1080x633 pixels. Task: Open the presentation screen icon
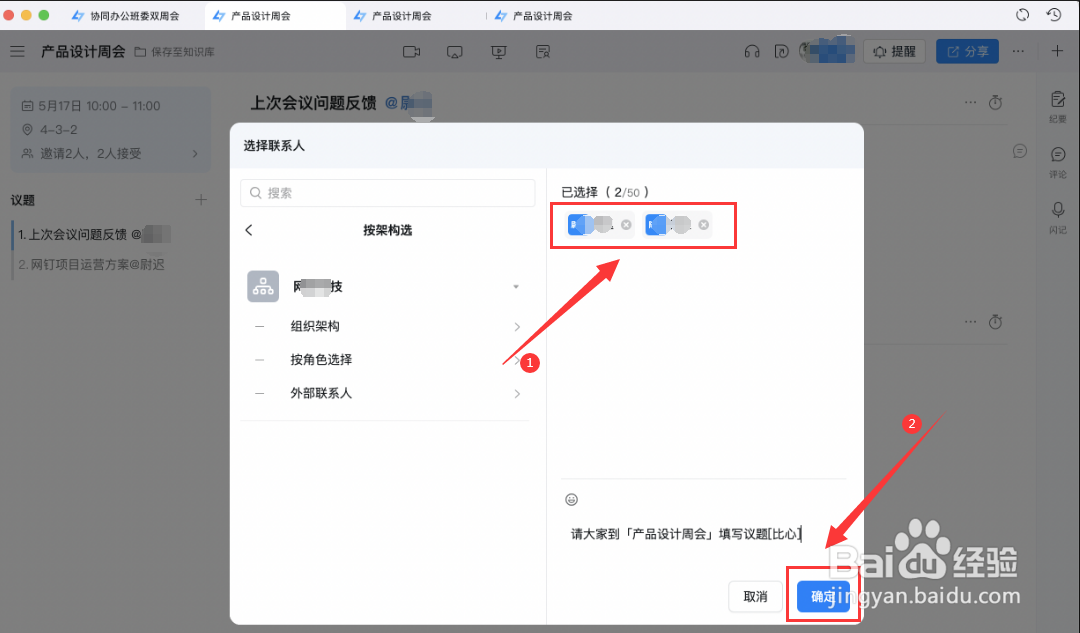pyautogui.click(x=499, y=52)
